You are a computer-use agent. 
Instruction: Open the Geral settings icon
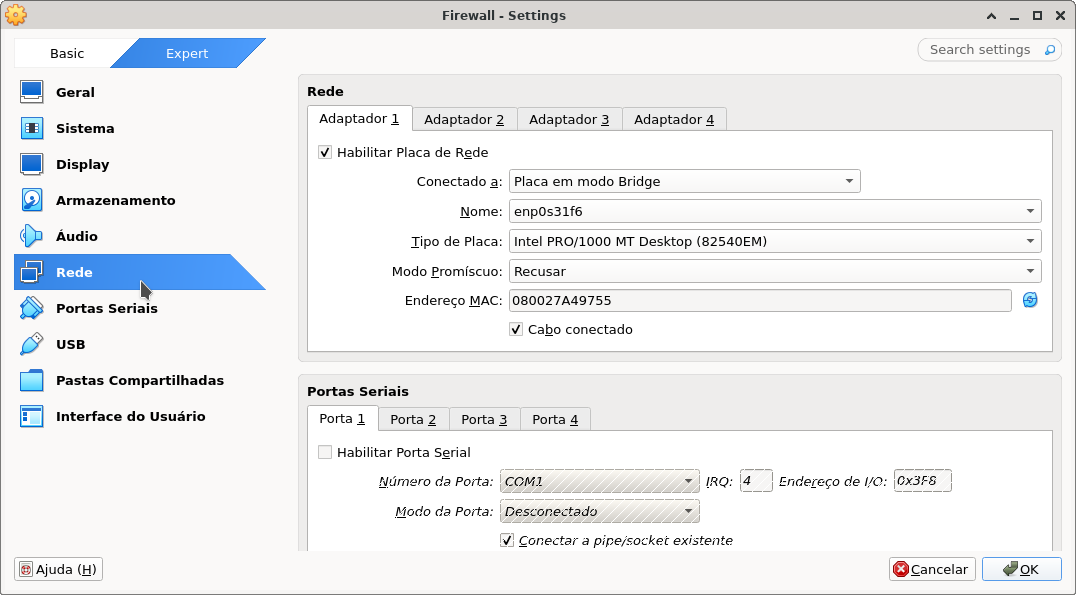tap(32, 92)
